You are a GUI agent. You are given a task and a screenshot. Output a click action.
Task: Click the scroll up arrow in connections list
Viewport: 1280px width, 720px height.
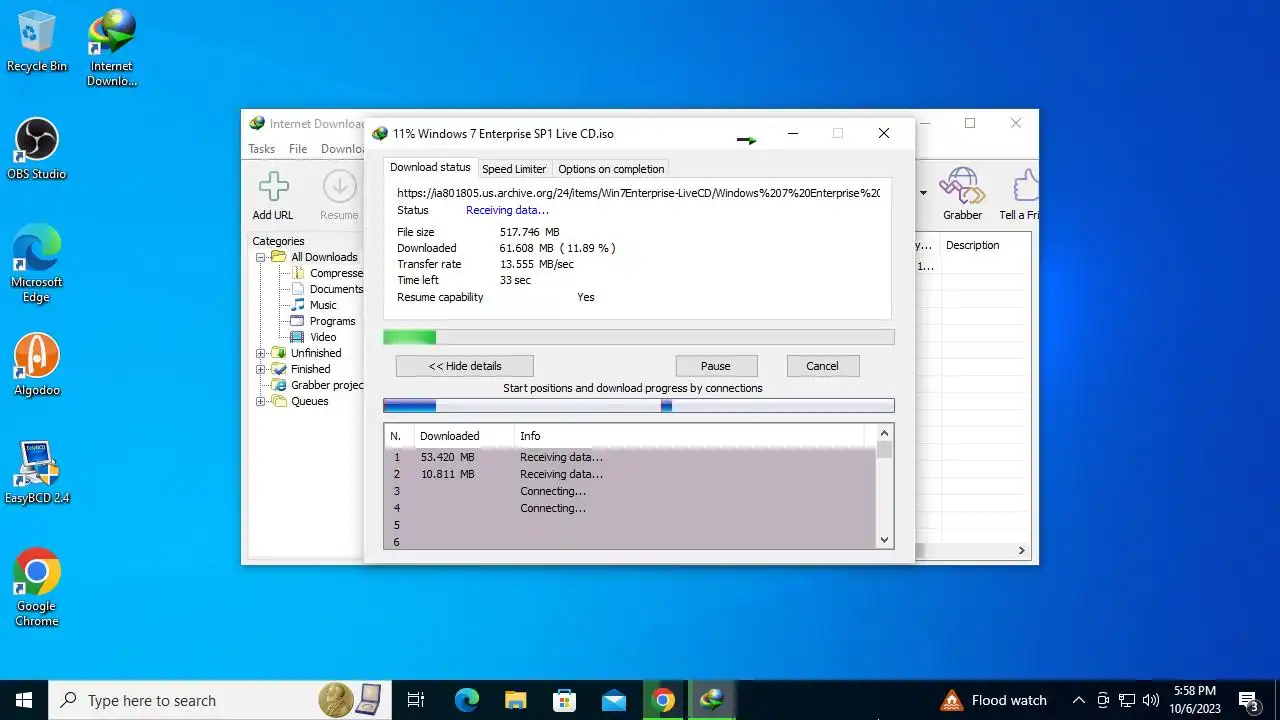pos(884,433)
